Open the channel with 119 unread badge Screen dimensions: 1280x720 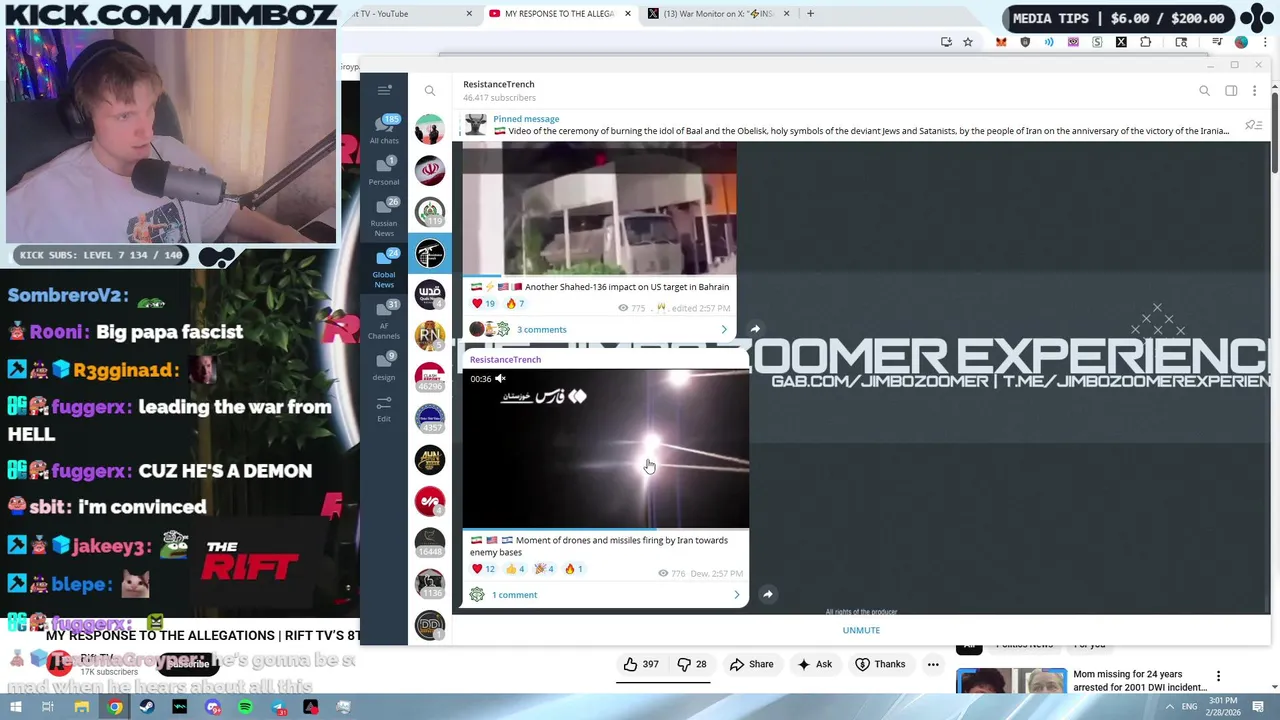pyautogui.click(x=430, y=213)
